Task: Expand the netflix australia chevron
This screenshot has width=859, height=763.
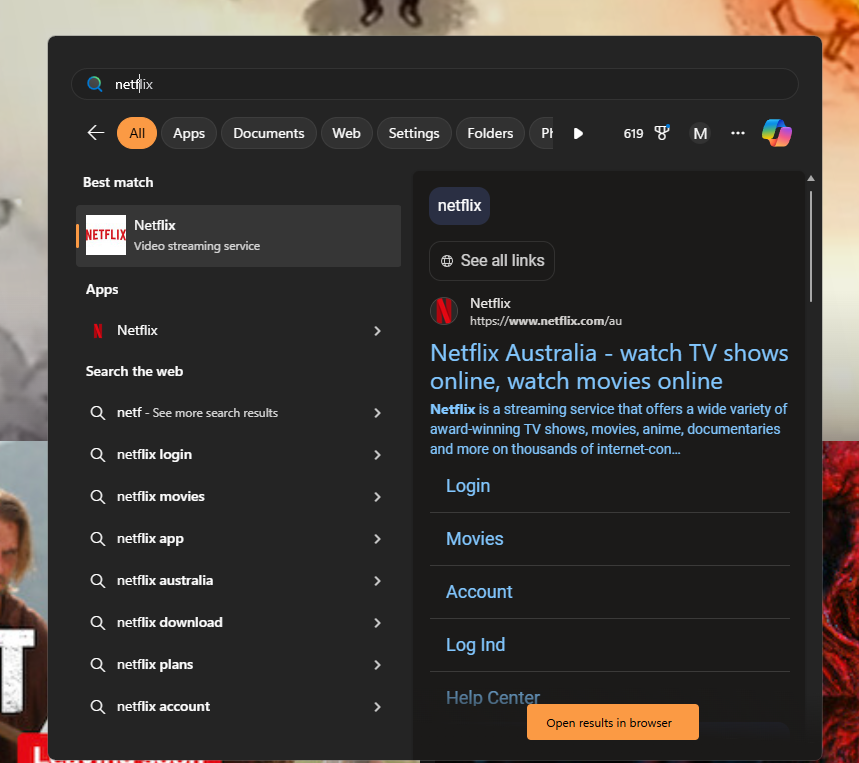Action: (377, 581)
